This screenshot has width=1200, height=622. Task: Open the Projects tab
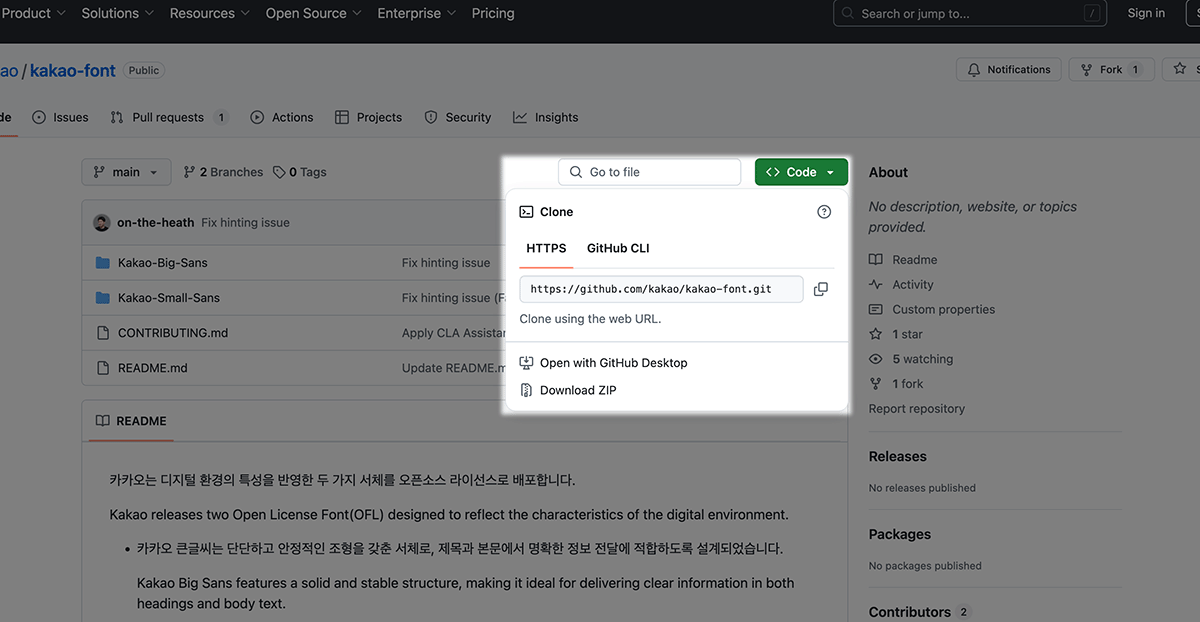pos(369,117)
